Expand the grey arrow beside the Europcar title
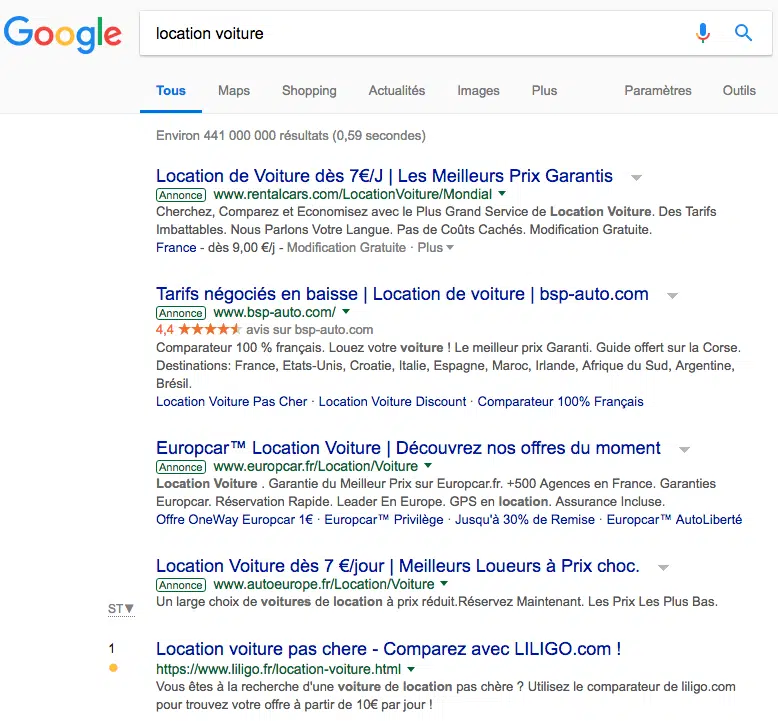This screenshot has height=721, width=778. point(684,450)
